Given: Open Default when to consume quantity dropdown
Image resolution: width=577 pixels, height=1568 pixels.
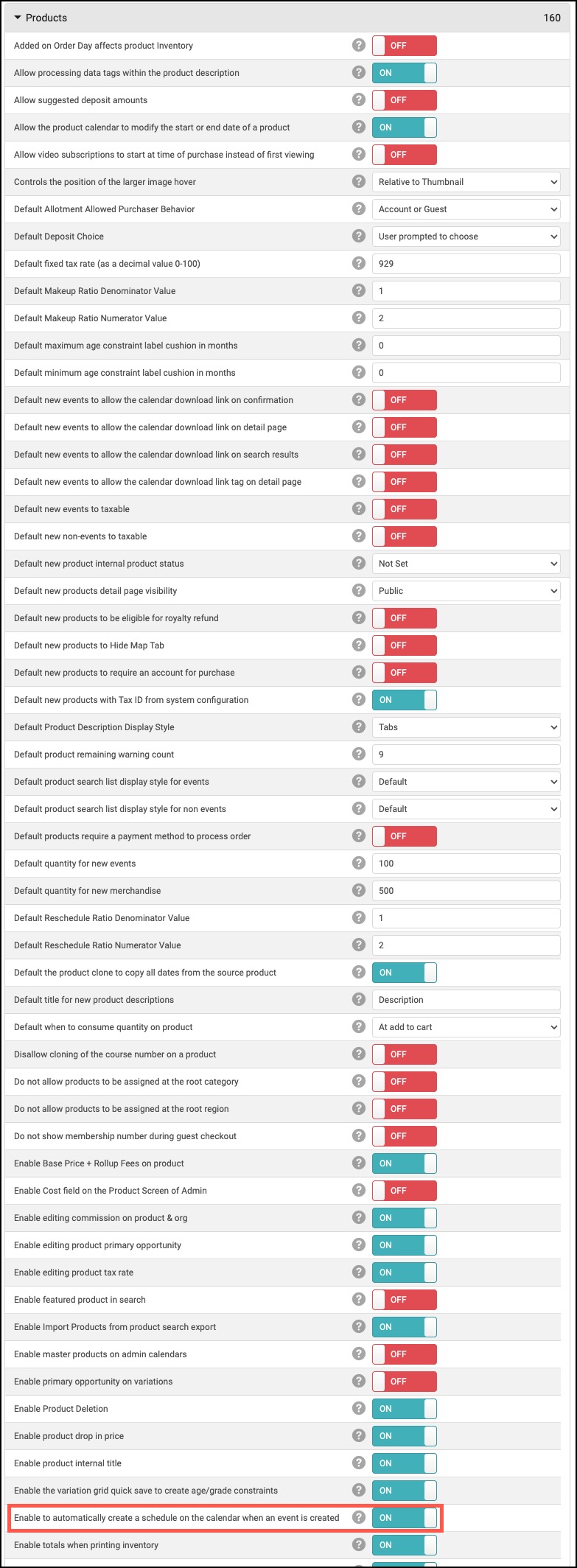Looking at the screenshot, I should (466, 1027).
